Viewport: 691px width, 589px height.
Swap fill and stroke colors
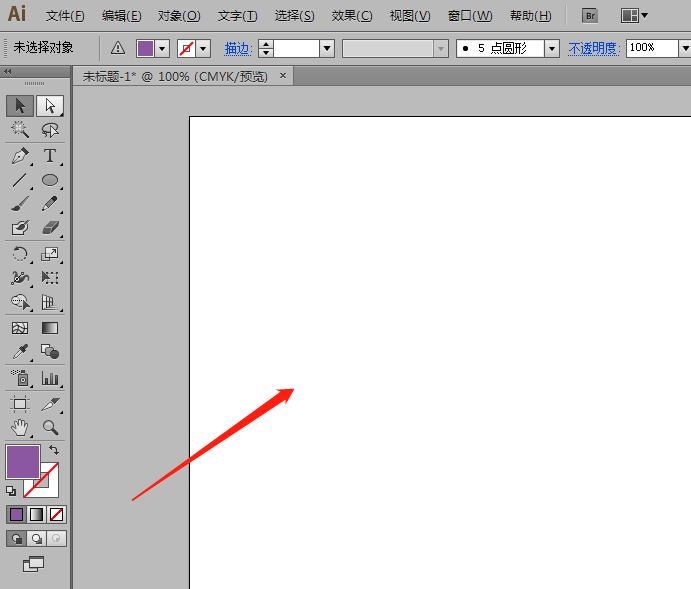tap(54, 451)
